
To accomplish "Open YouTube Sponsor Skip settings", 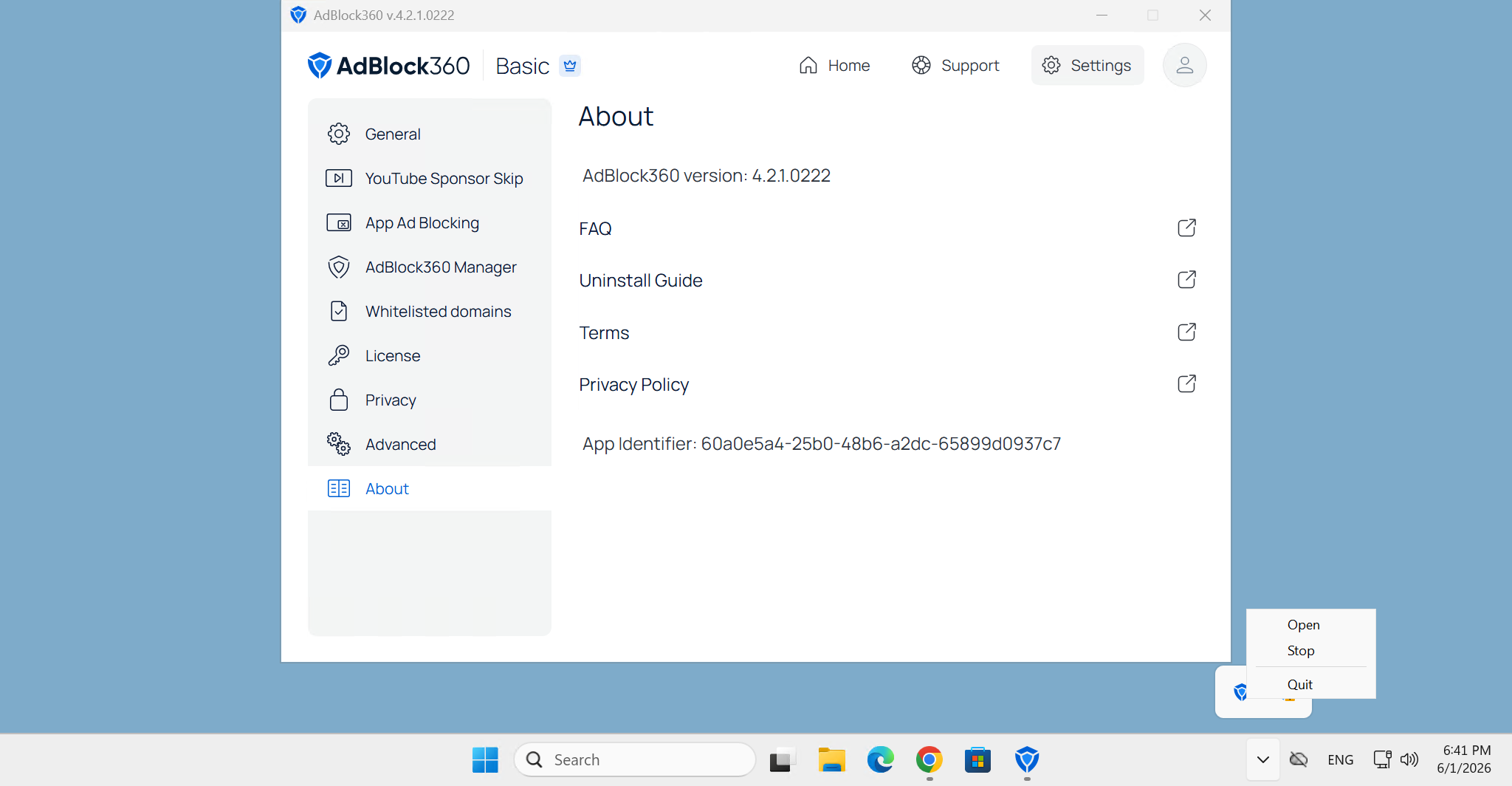I will 430,178.
